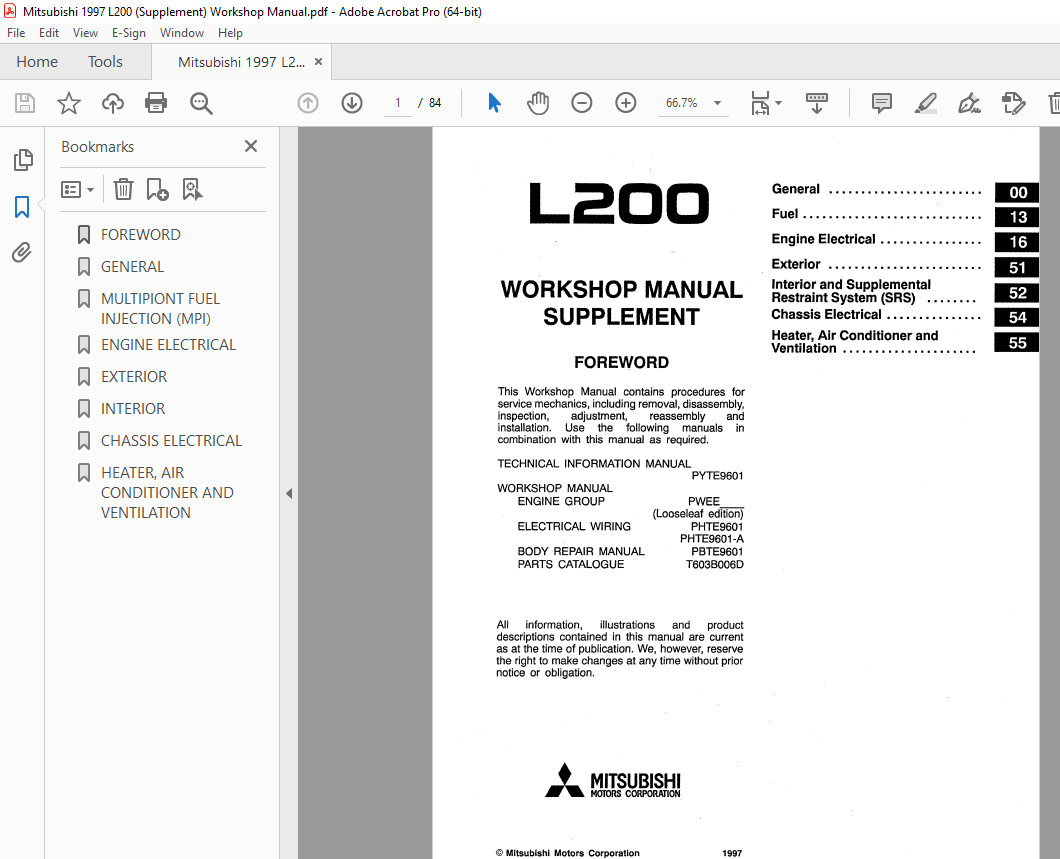Open the File menu
1060x859 pixels.
(x=16, y=32)
